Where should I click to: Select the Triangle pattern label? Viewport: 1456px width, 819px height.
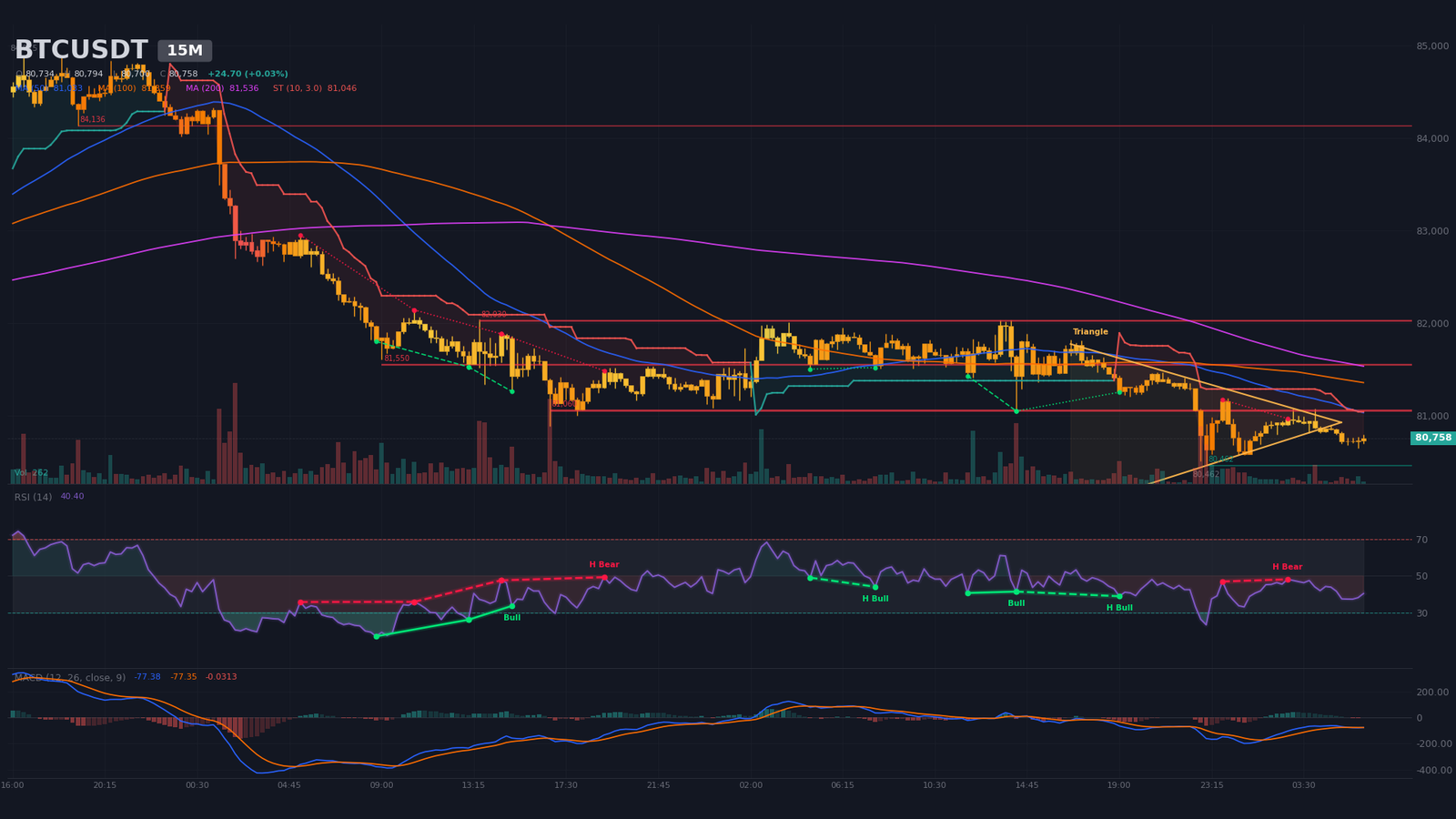[x=1090, y=332]
